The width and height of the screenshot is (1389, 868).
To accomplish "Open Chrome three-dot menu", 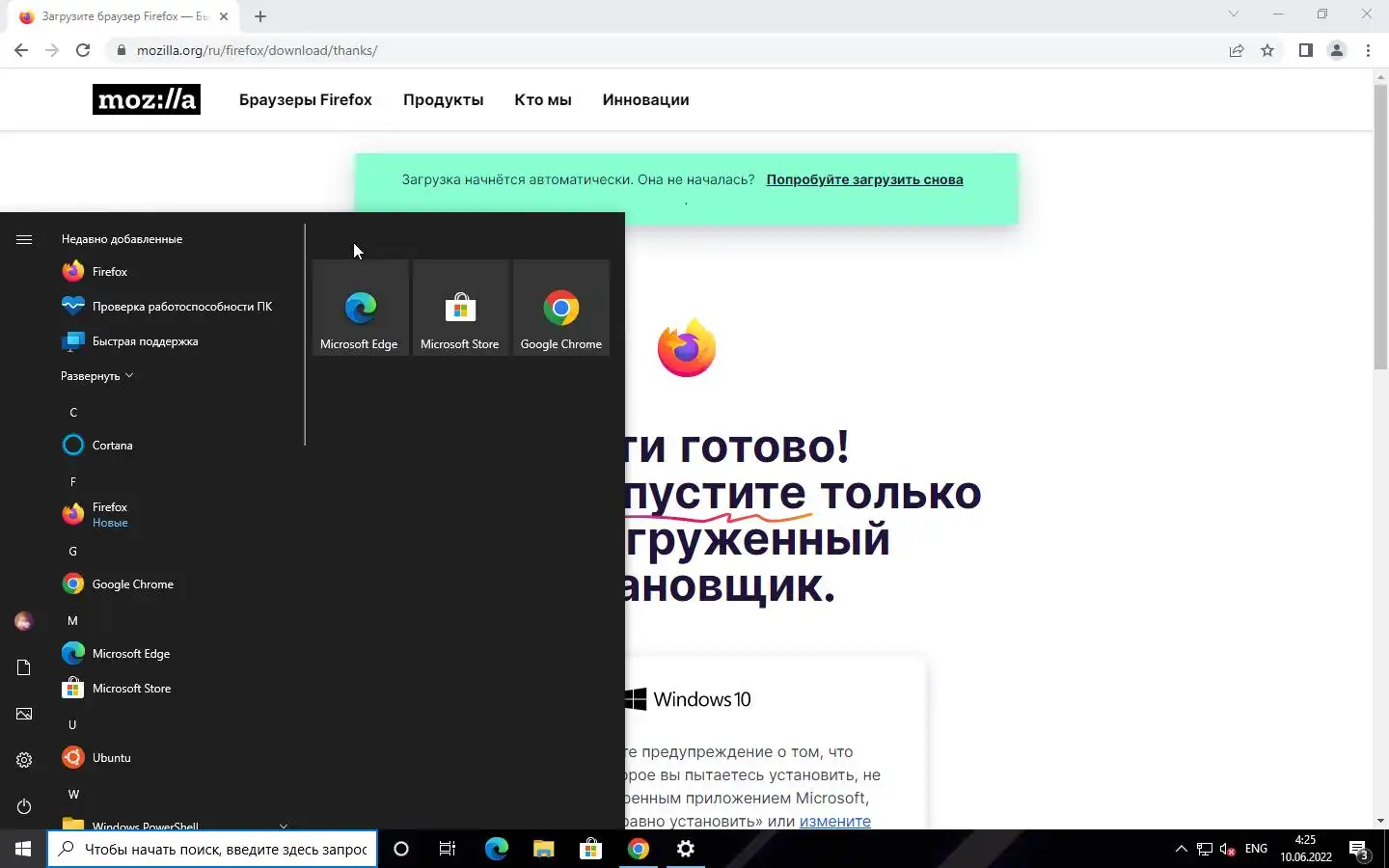I will [x=1368, y=50].
